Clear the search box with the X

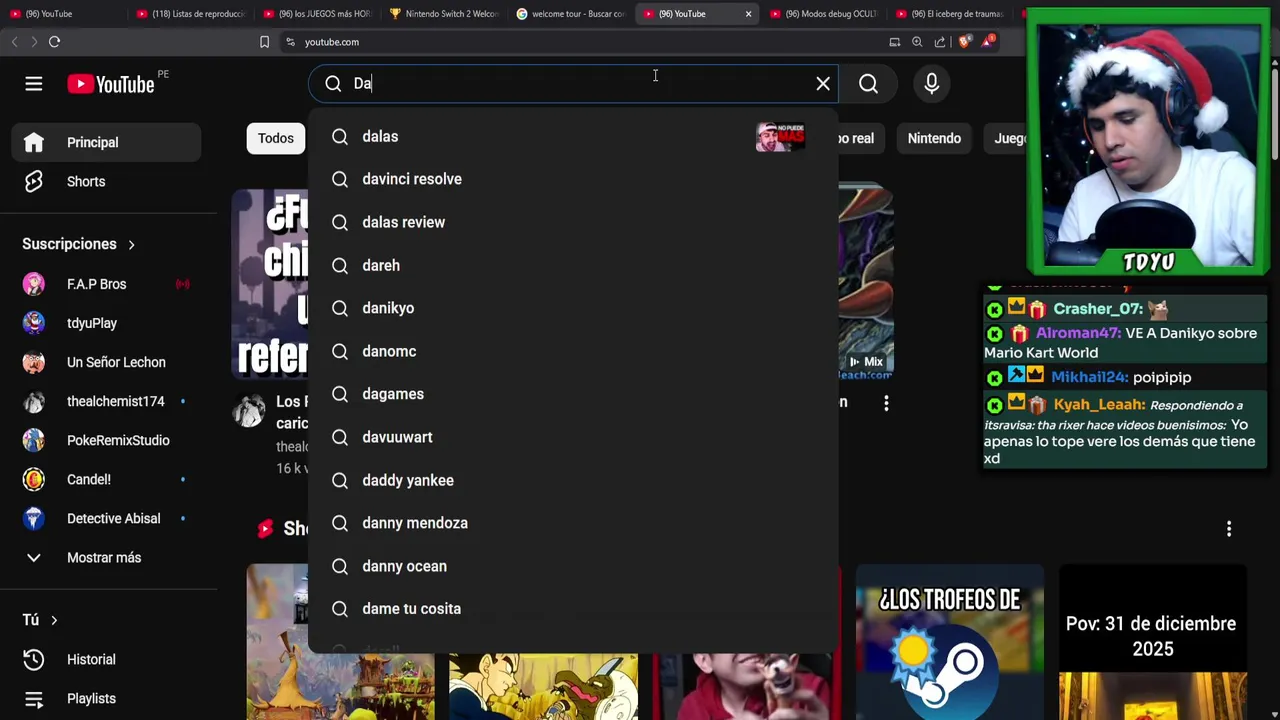pos(823,84)
